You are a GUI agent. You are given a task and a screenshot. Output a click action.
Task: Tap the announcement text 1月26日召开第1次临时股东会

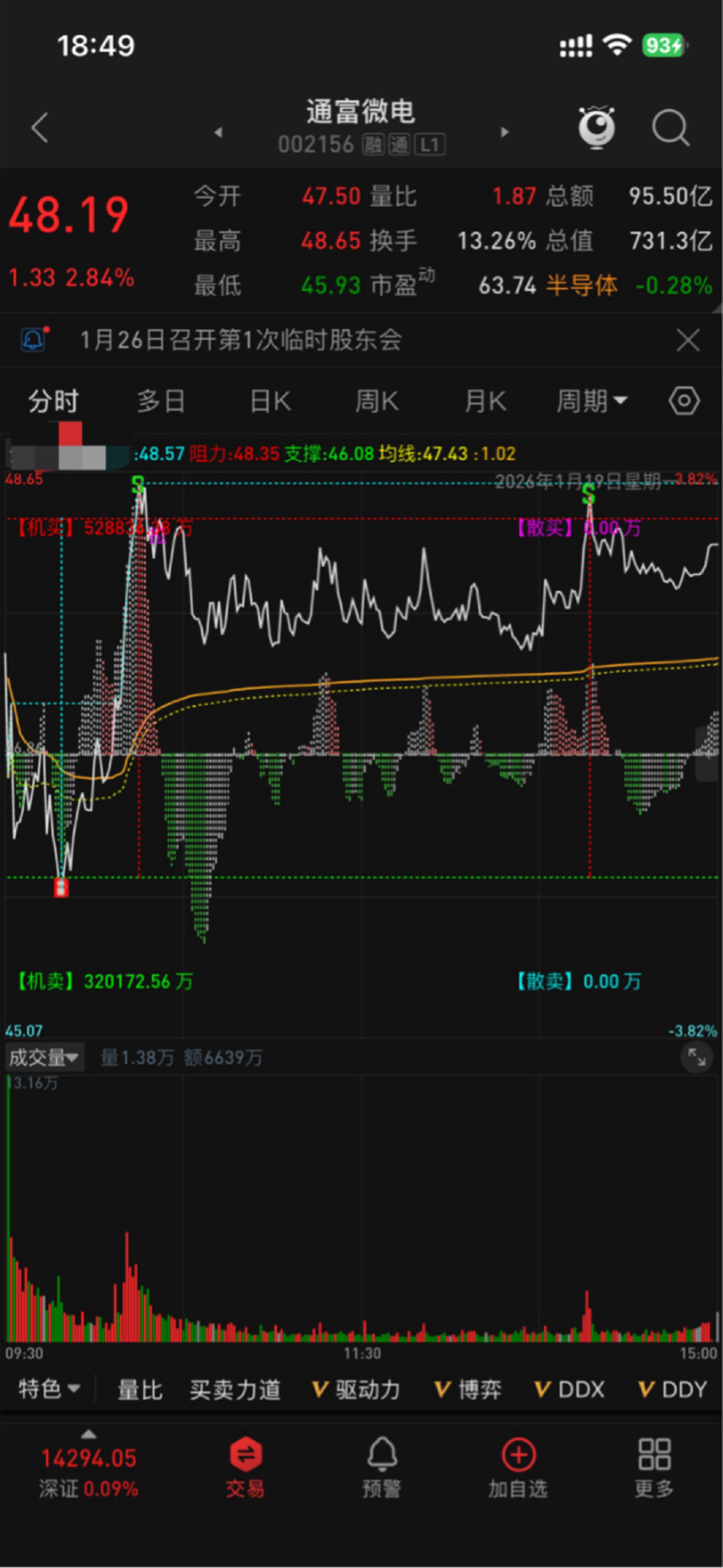pos(241,340)
